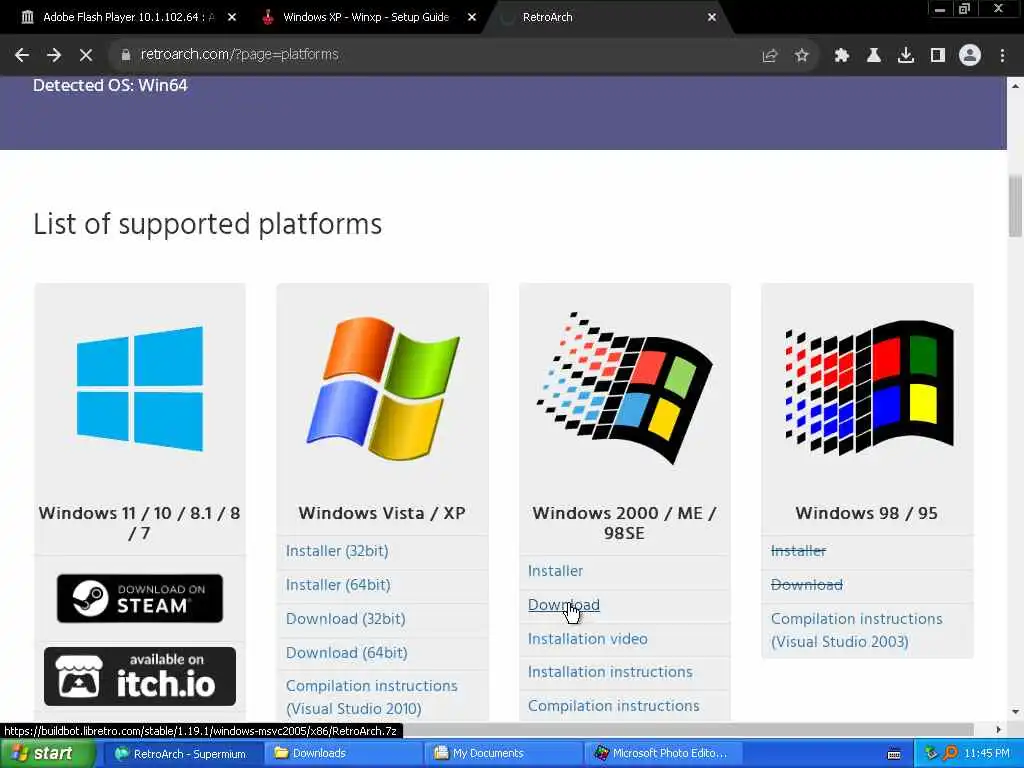The width and height of the screenshot is (1024, 768).
Task: Go back to the previous page
Action: pyautogui.click(x=22, y=55)
